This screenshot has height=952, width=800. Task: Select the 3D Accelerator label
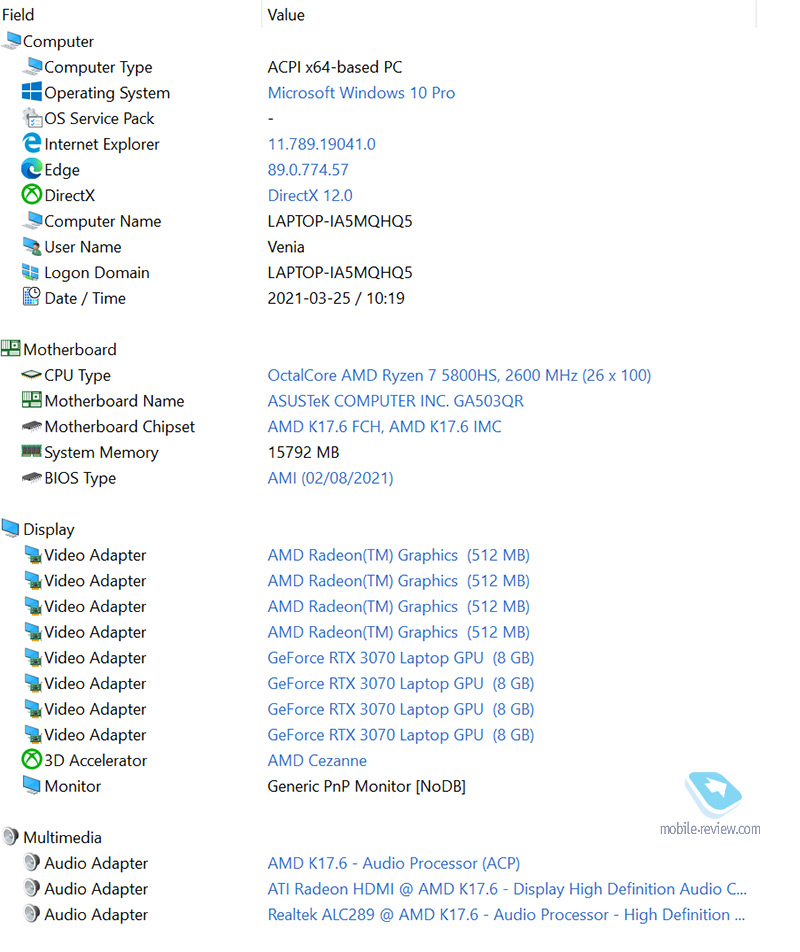click(x=95, y=761)
